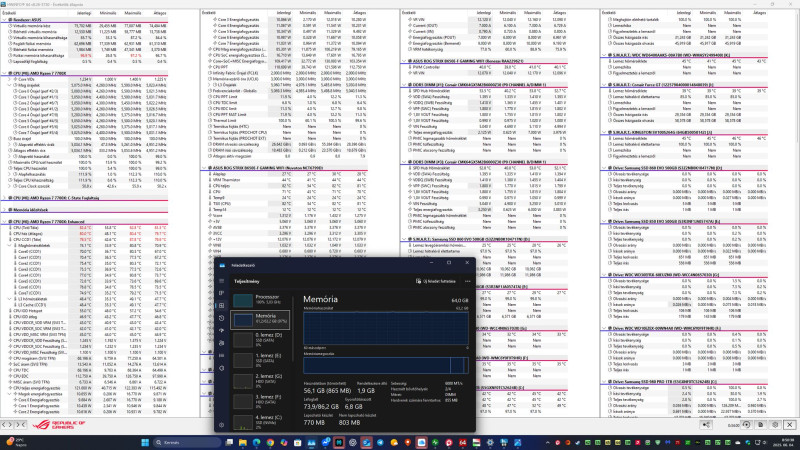Select Memória in Task Manager performance list
The height and width of the screenshot is (450, 800).
tap(260, 319)
